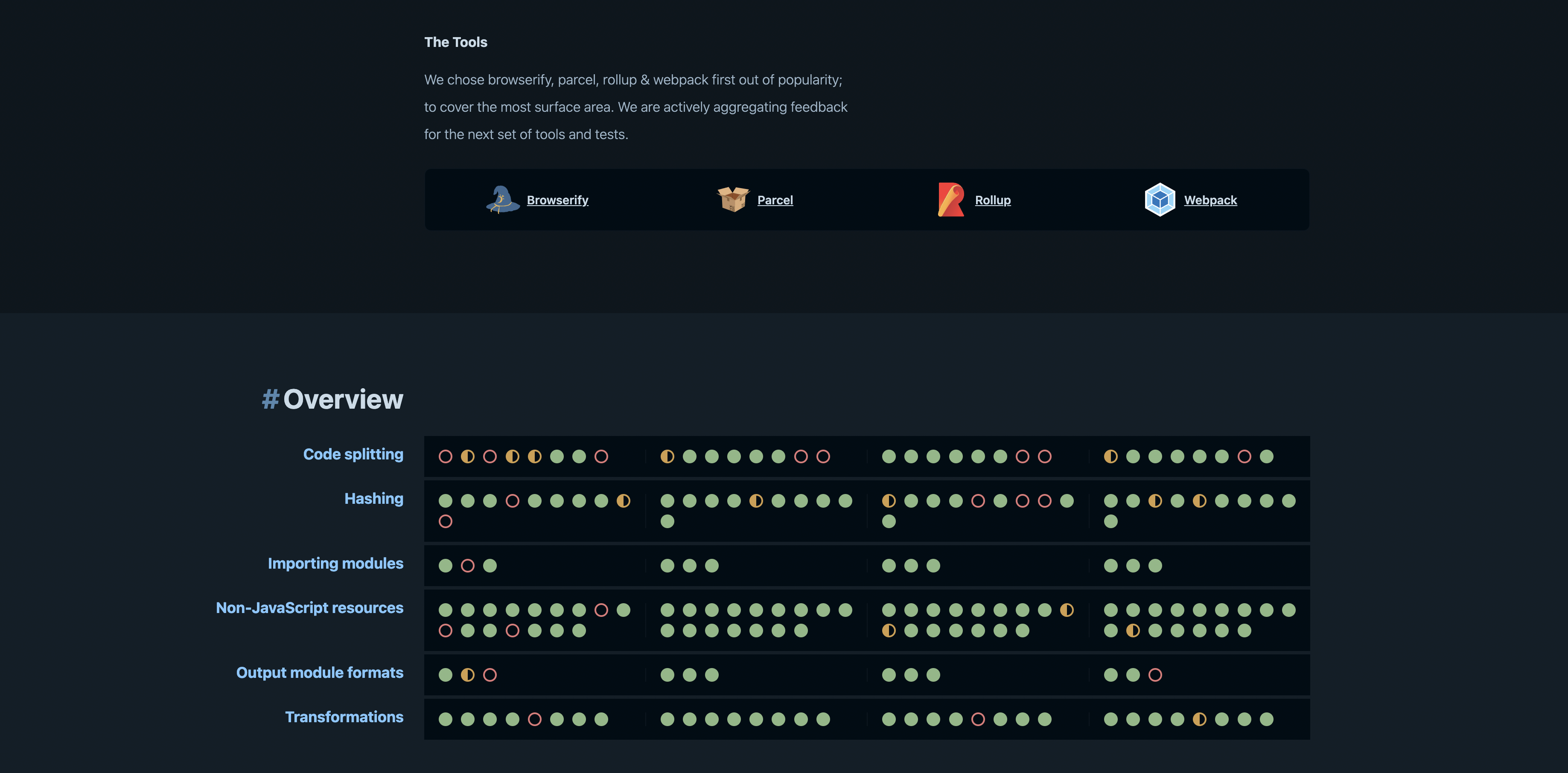The width and height of the screenshot is (1568, 773).
Task: Click first Webpack half-dot in Code splitting
Action: (1111, 456)
